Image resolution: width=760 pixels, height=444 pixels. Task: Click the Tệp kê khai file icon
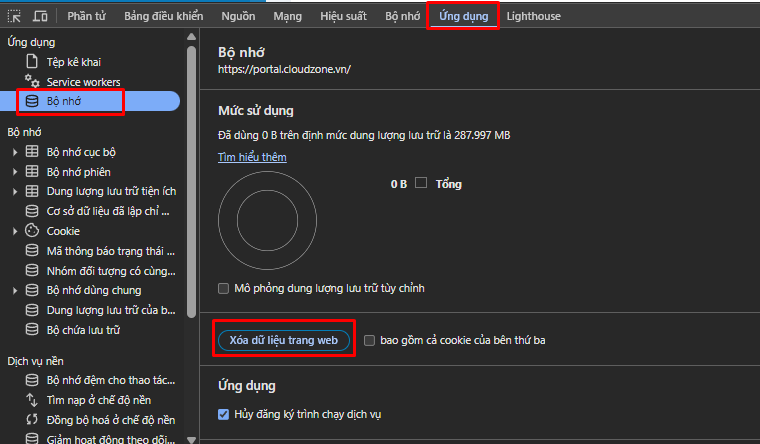pyautogui.click(x=32, y=62)
